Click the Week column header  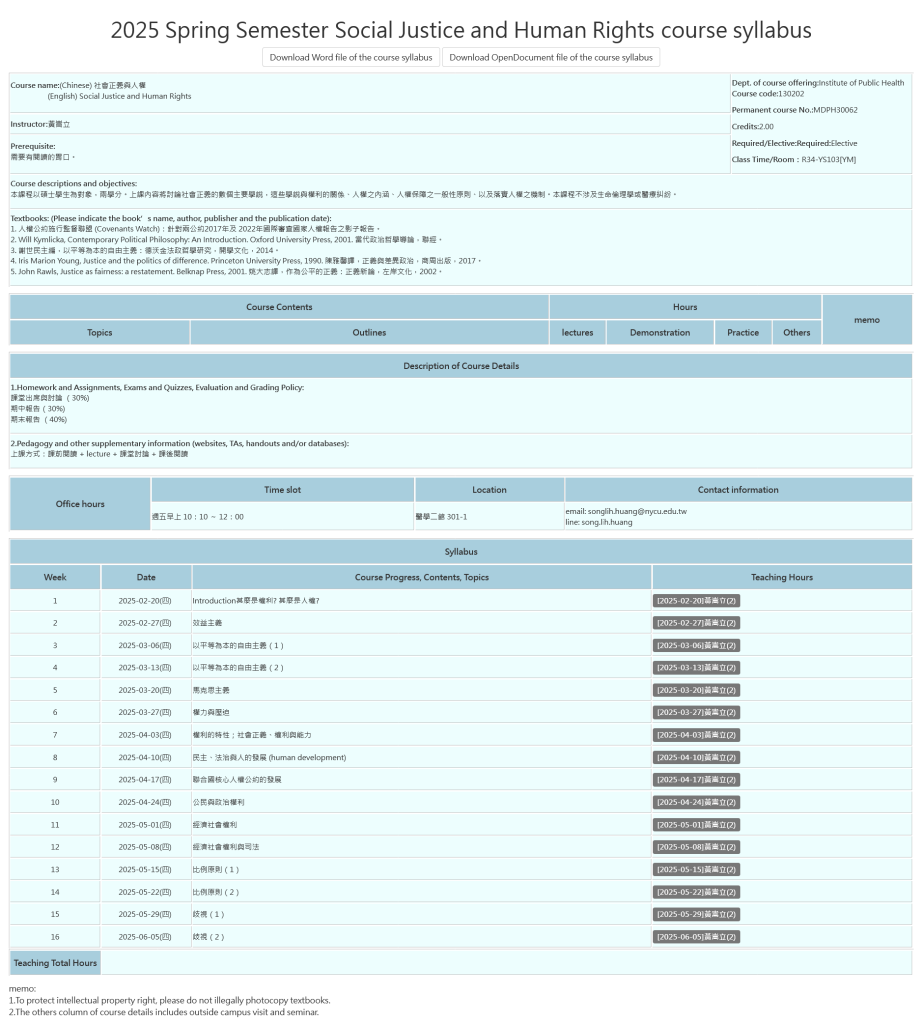pyautogui.click(x=55, y=577)
